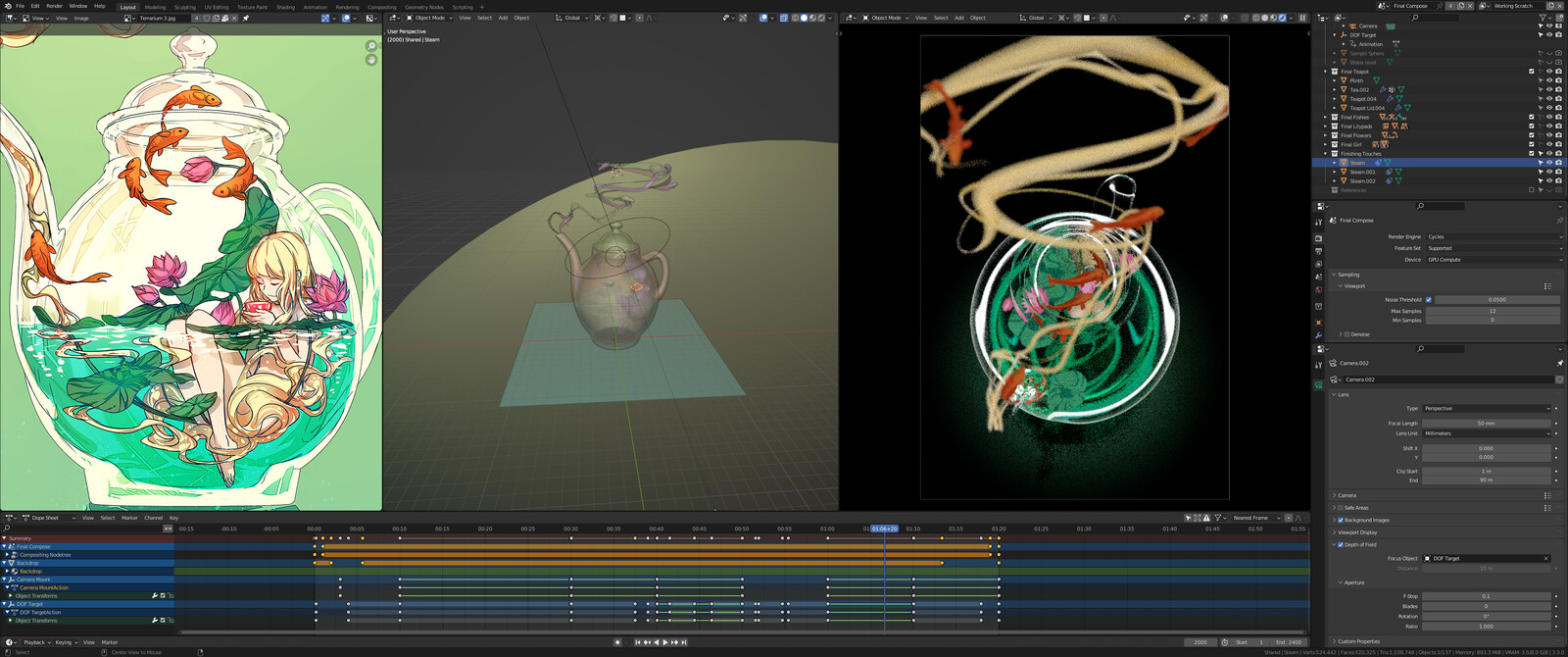The image size is (1568, 657).
Task: Click the blue playhead frame marker
Action: coord(885,529)
